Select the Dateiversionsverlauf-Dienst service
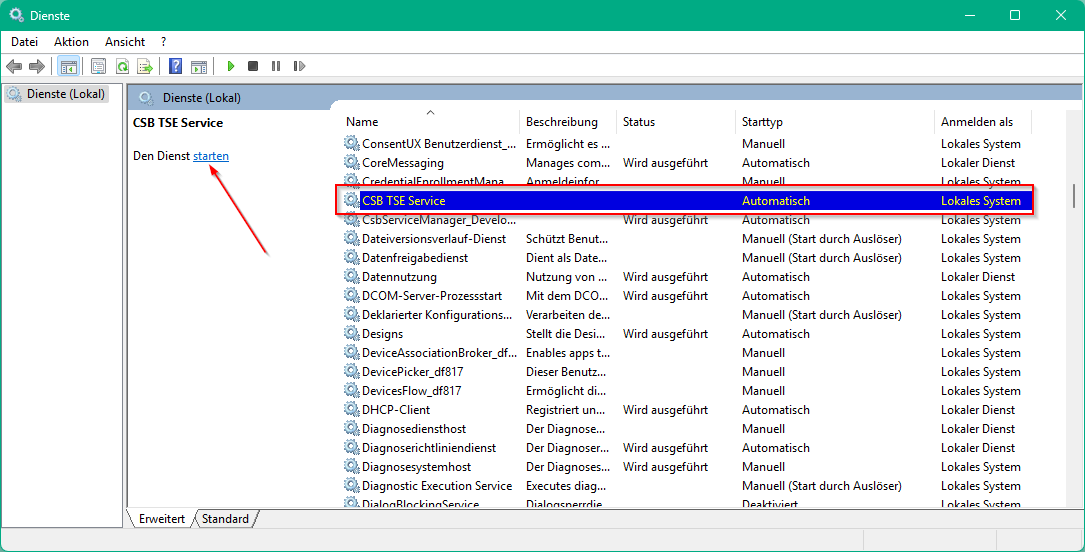This screenshot has height=552, width=1085. tap(434, 239)
